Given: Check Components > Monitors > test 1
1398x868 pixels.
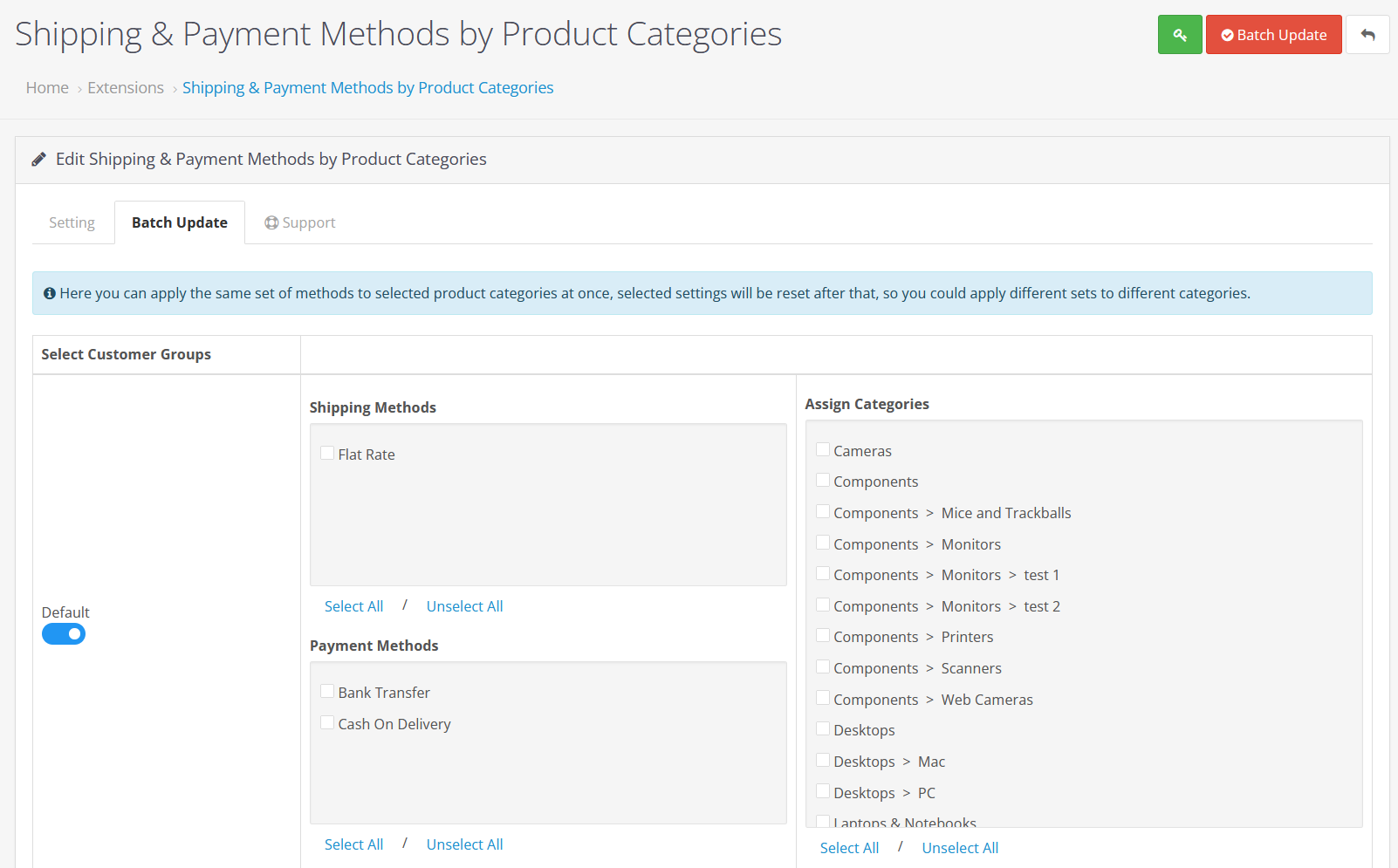Looking at the screenshot, I should coord(823,574).
